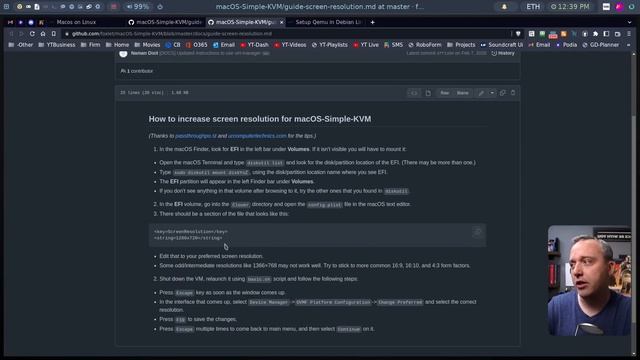
Task: Open the CB bookmark
Action: click(173, 45)
